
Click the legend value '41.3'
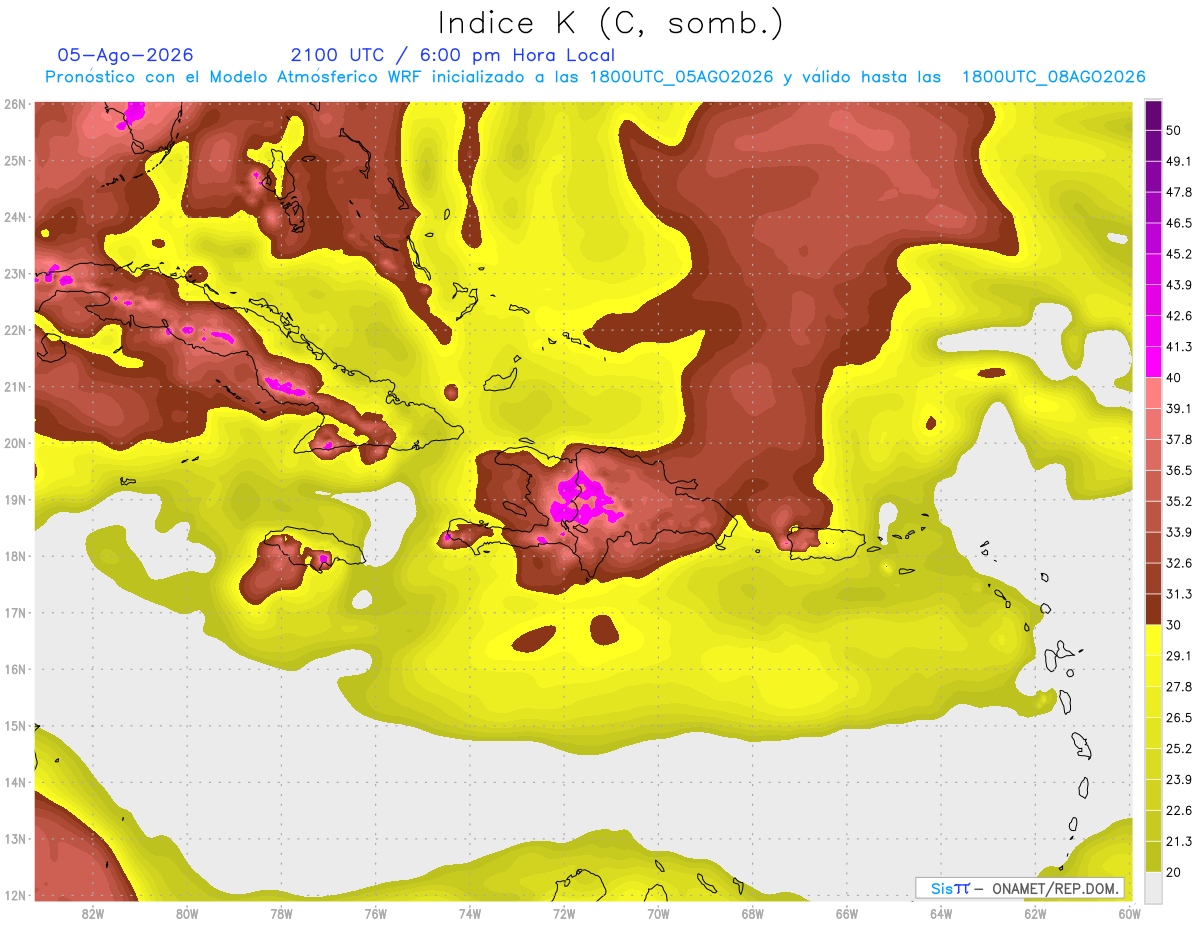(x=1180, y=347)
